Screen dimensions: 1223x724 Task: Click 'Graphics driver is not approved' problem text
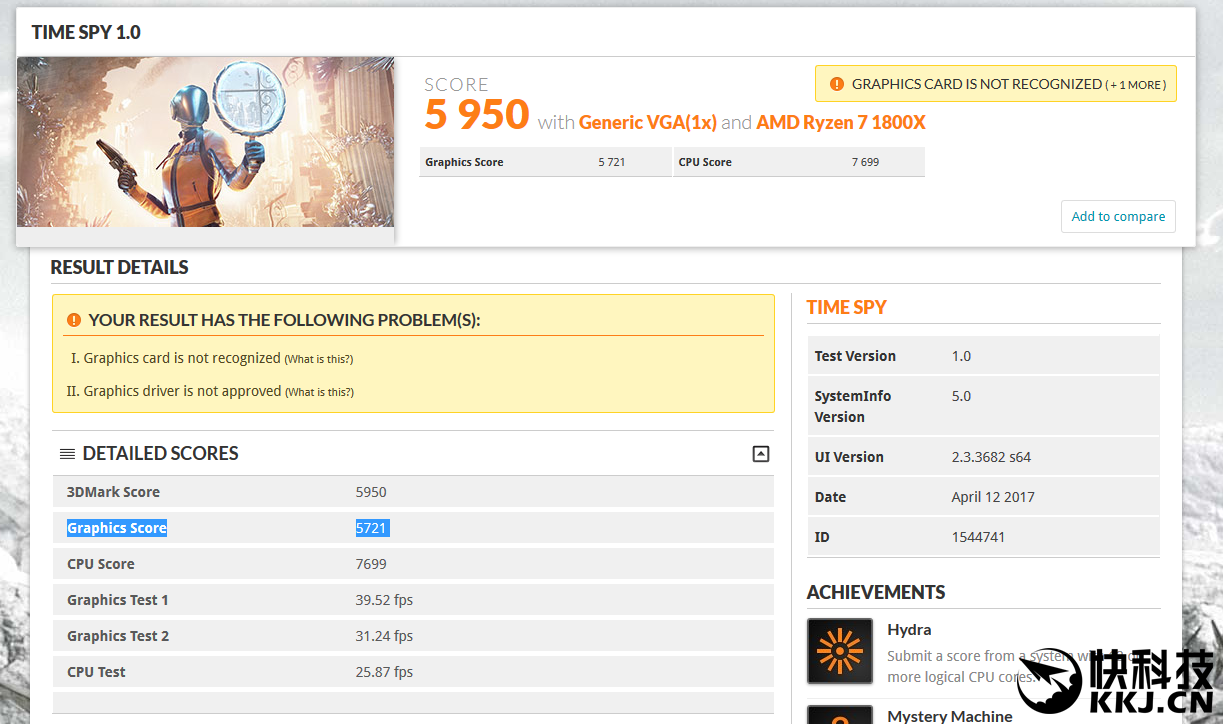[183, 391]
